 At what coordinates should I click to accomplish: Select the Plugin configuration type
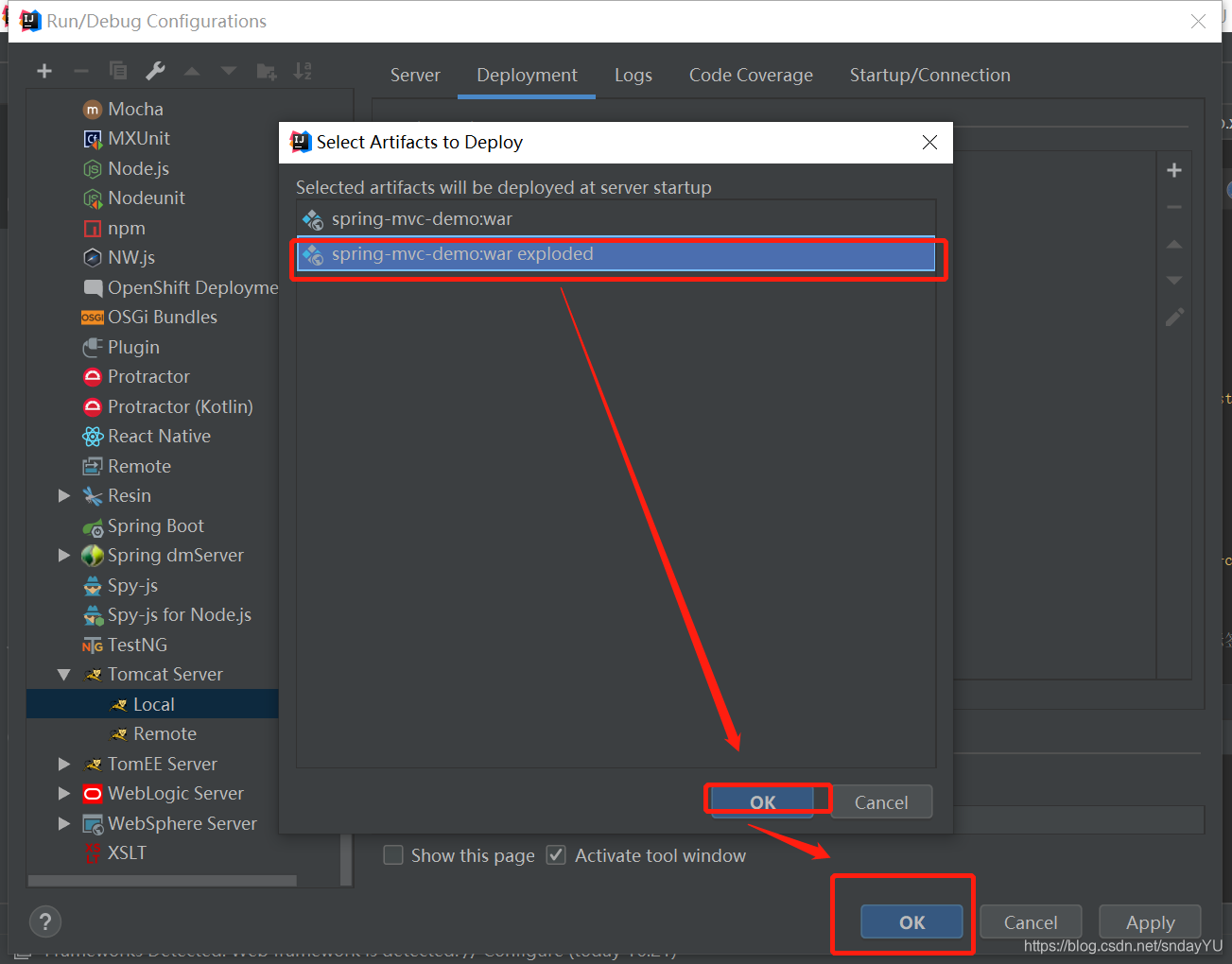coord(133,347)
